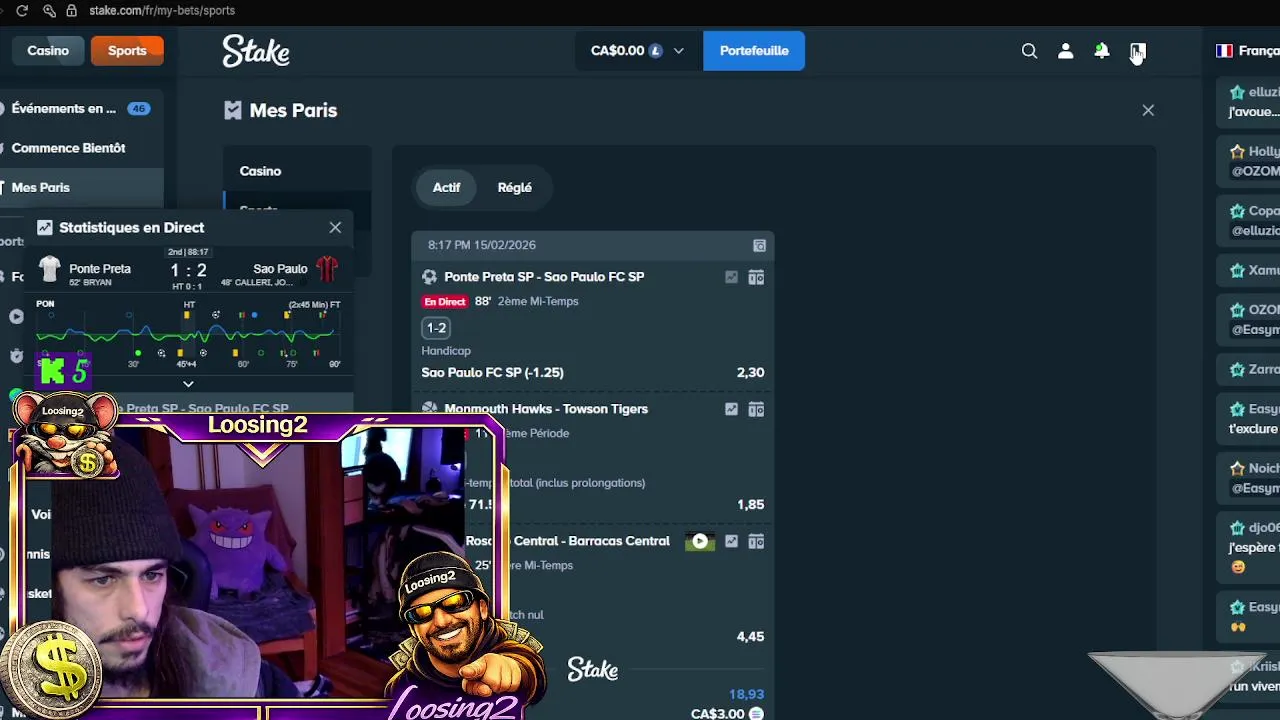The height and width of the screenshot is (720, 1280).
Task: Close the Mes Paris panel
Action: [1148, 110]
